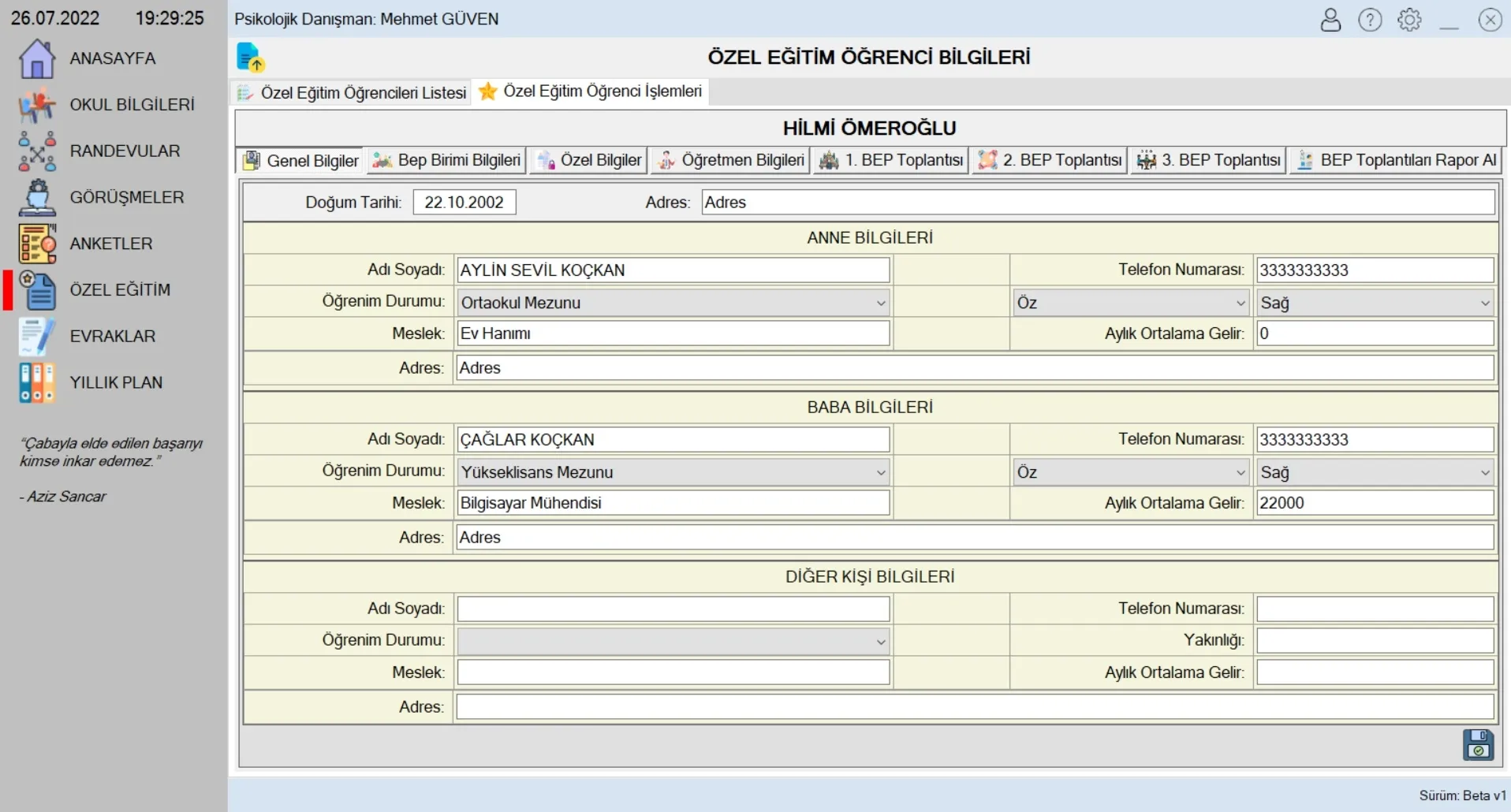
Task: Click the document upload icon near the title
Action: (x=250, y=58)
